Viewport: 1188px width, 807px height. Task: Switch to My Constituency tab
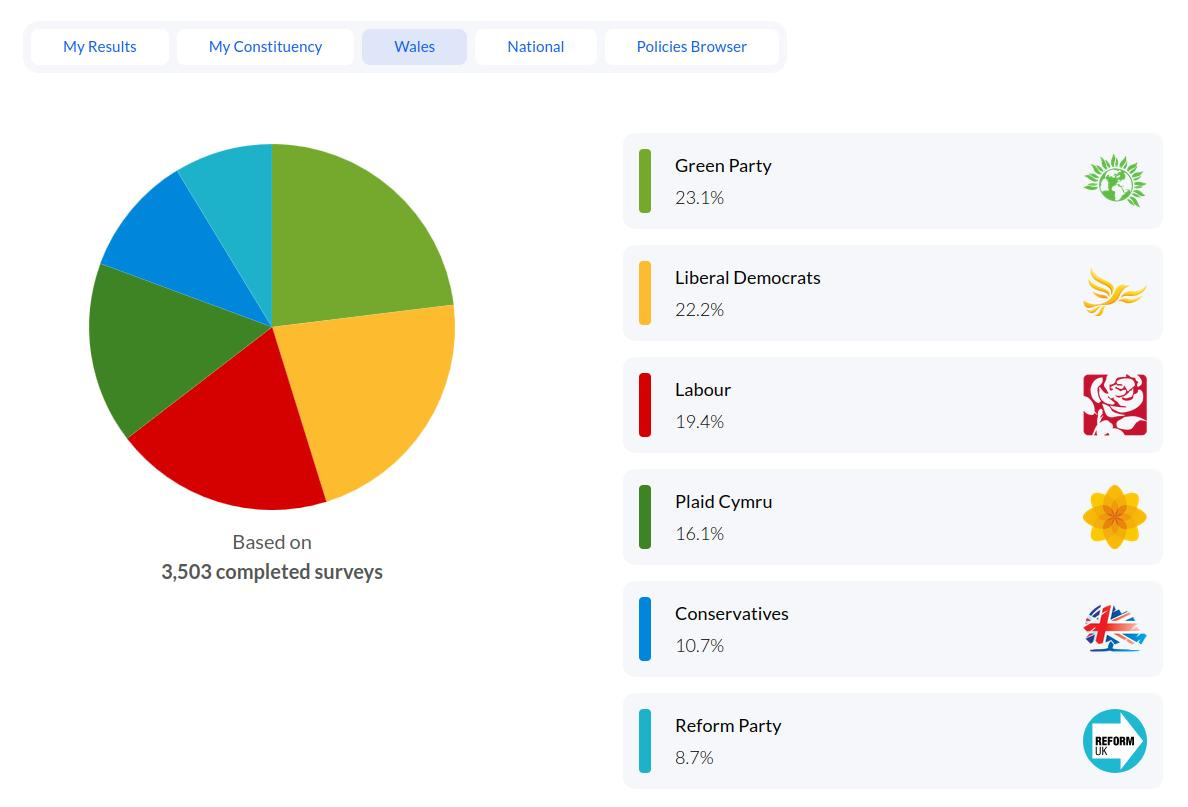click(265, 47)
